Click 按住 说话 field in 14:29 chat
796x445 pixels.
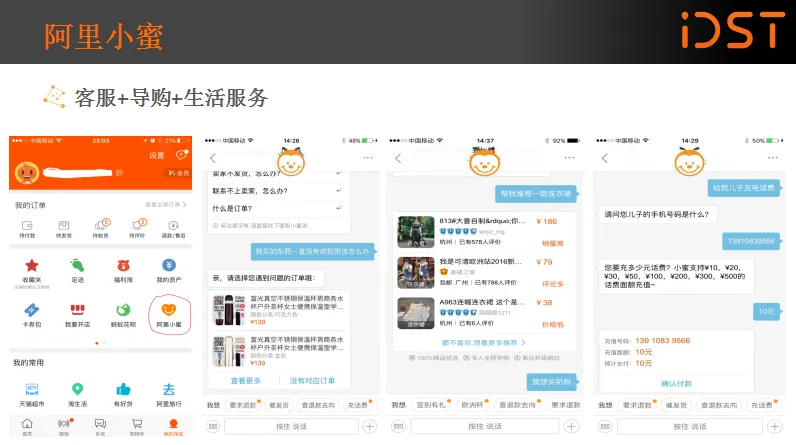pos(690,426)
